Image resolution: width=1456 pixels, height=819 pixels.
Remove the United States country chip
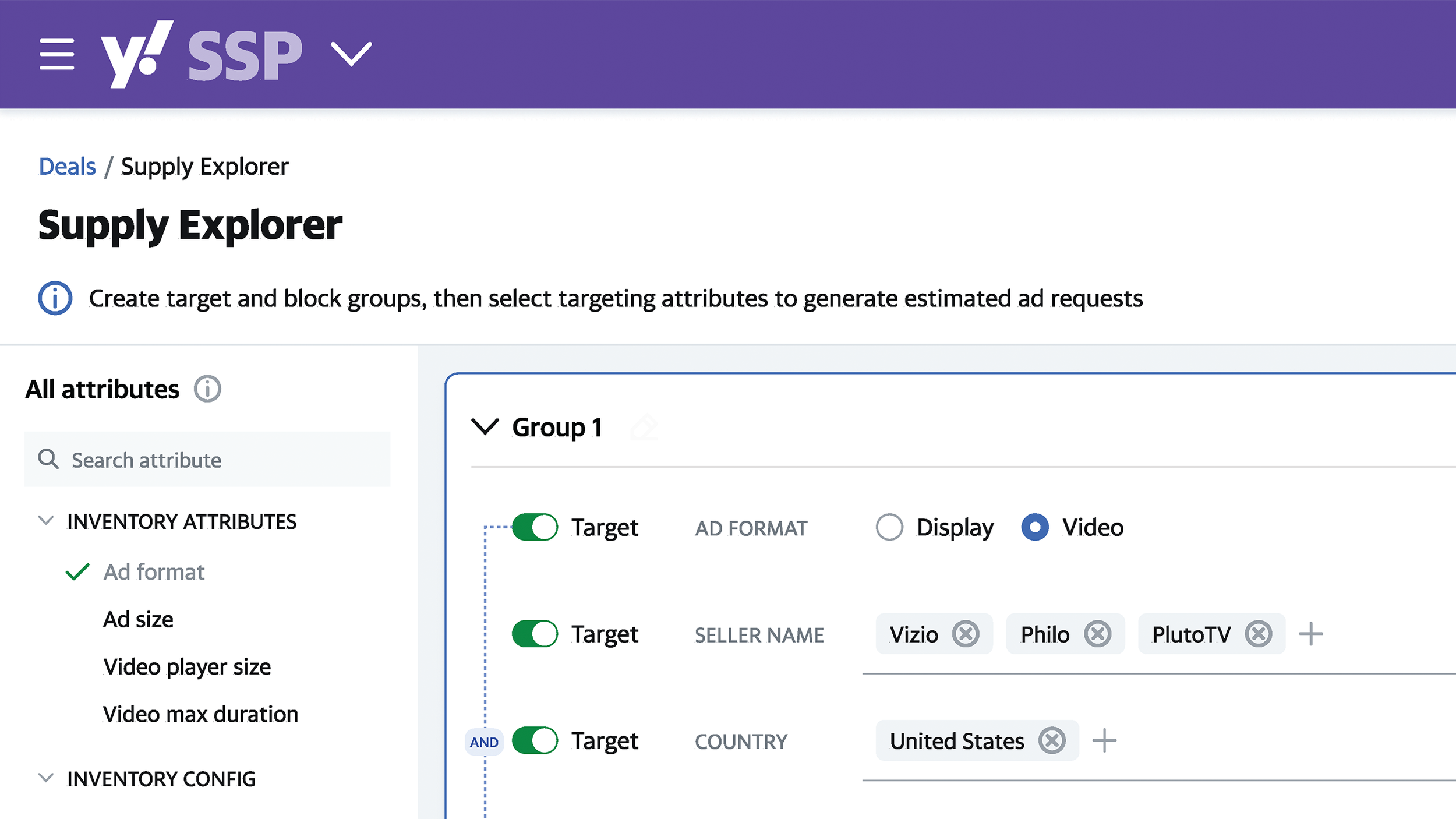coord(1052,740)
